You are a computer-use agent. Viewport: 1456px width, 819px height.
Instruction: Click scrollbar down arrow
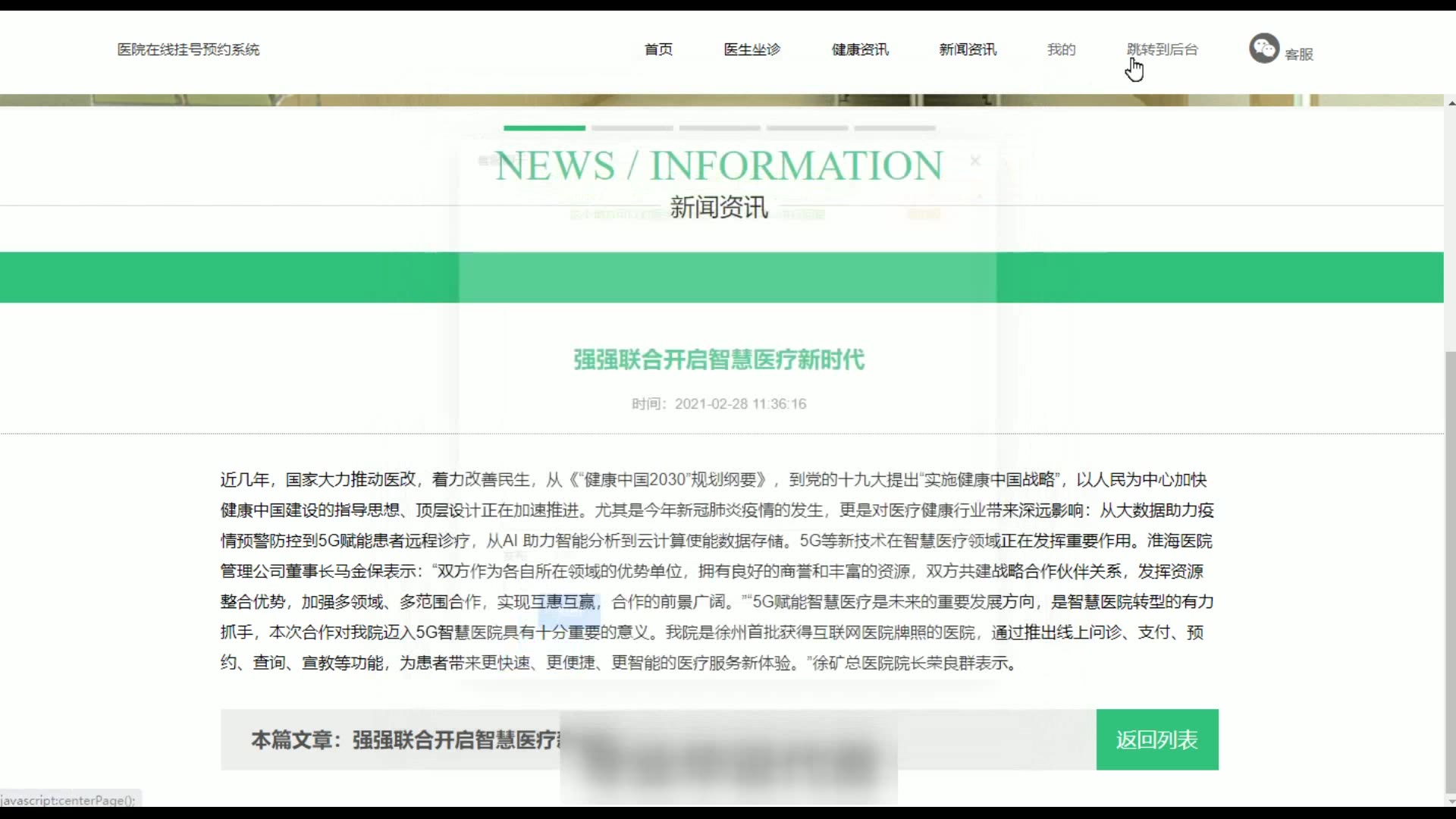click(1451, 801)
